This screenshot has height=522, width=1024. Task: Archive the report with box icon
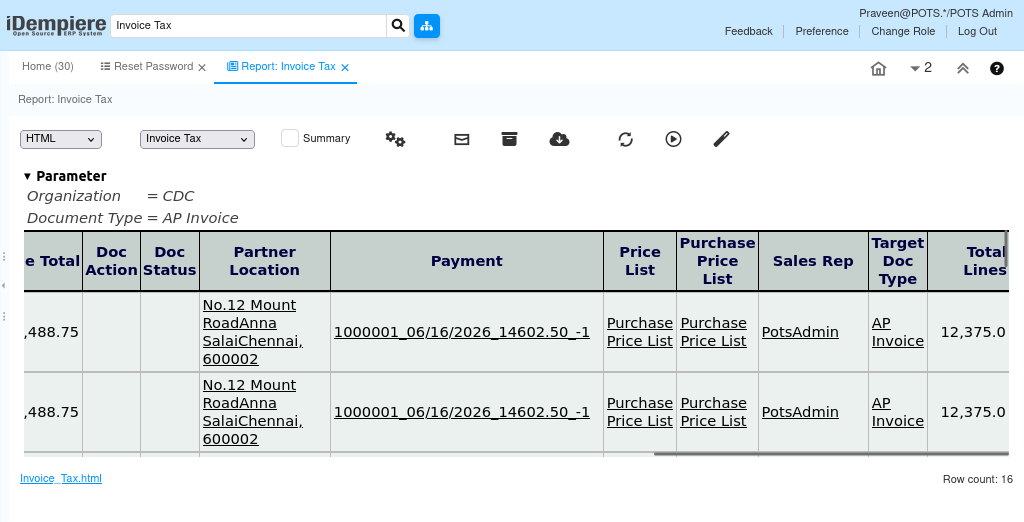tap(509, 139)
